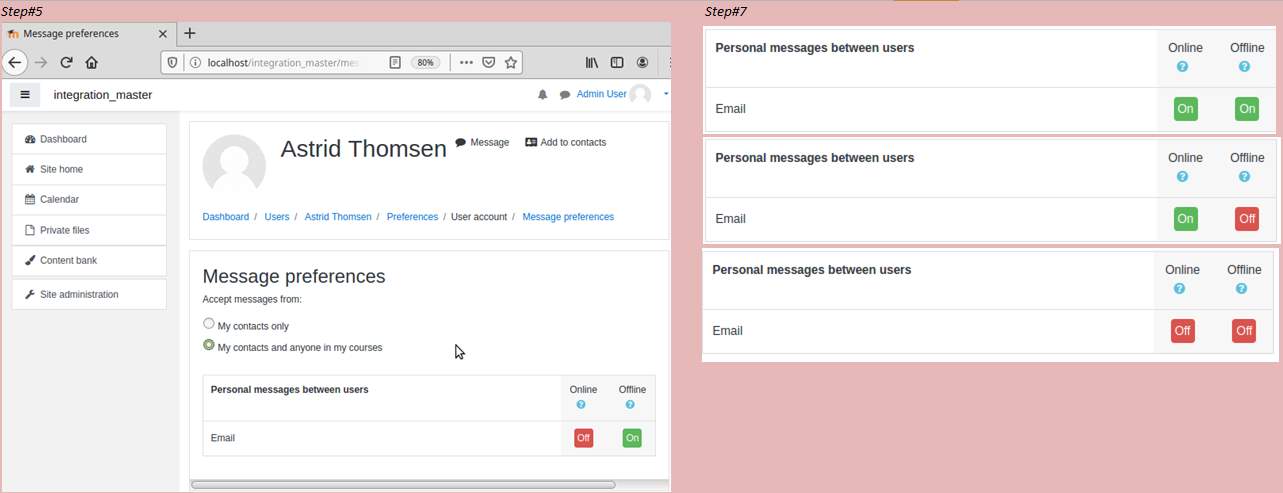This screenshot has height=493, width=1283.
Task: Open Calendar in the side navigation
Action: click(x=89, y=199)
